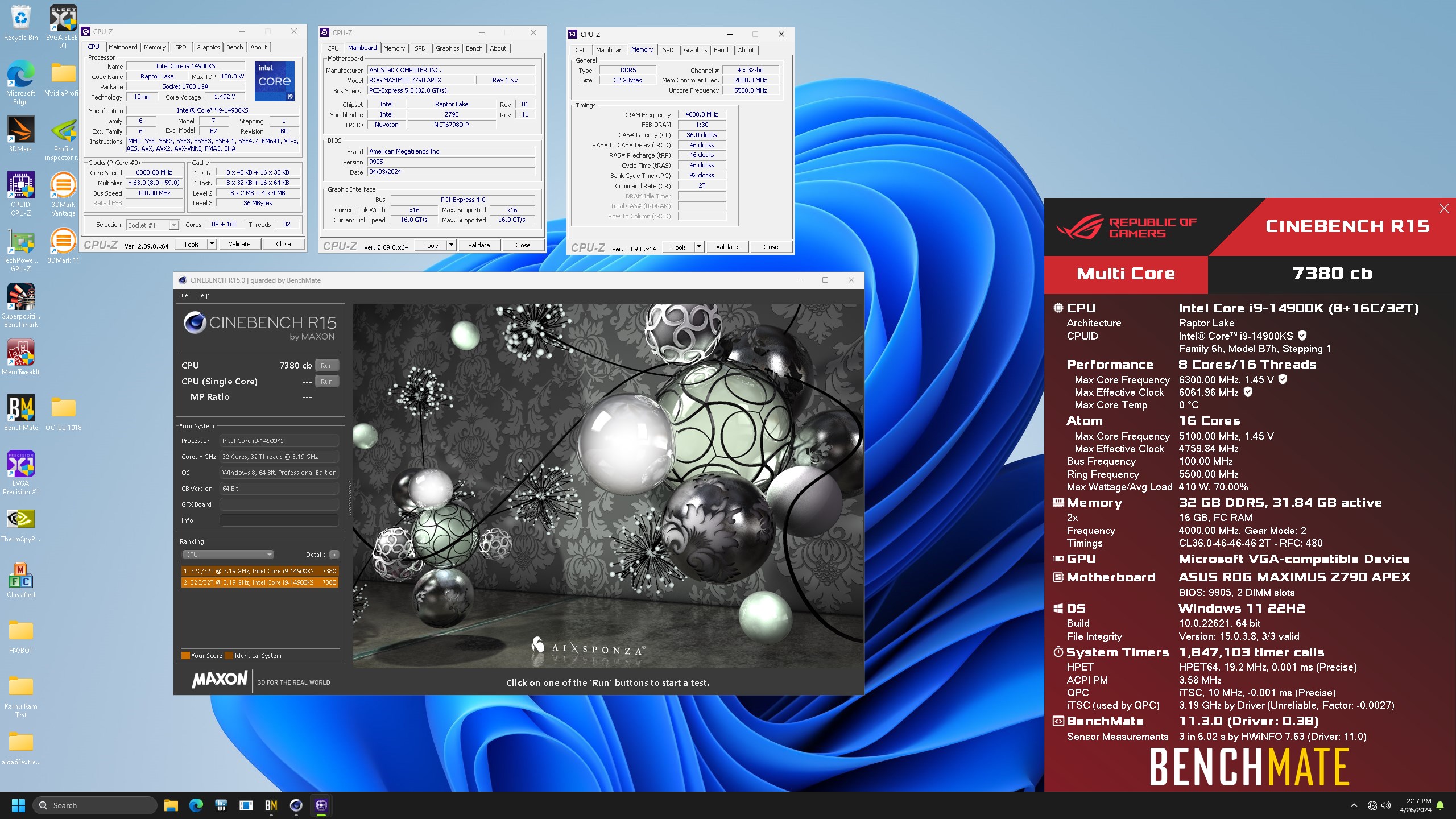Image resolution: width=1456 pixels, height=819 pixels.
Task: Show hidden system tray icons chevron
Action: click(1354, 805)
